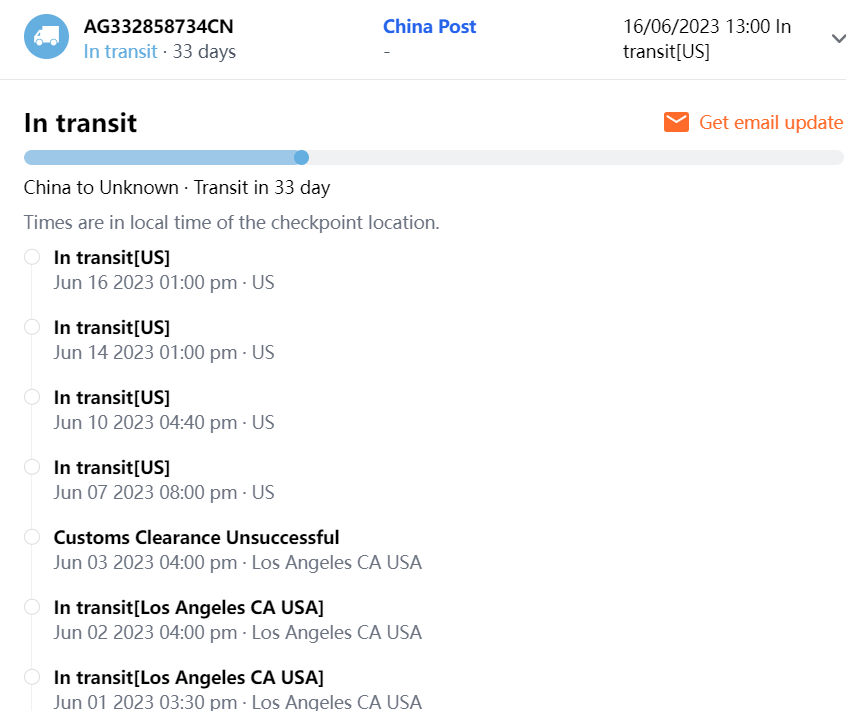Click the "China to Unknown" route summary text
The image size is (846, 711).
click(100, 187)
